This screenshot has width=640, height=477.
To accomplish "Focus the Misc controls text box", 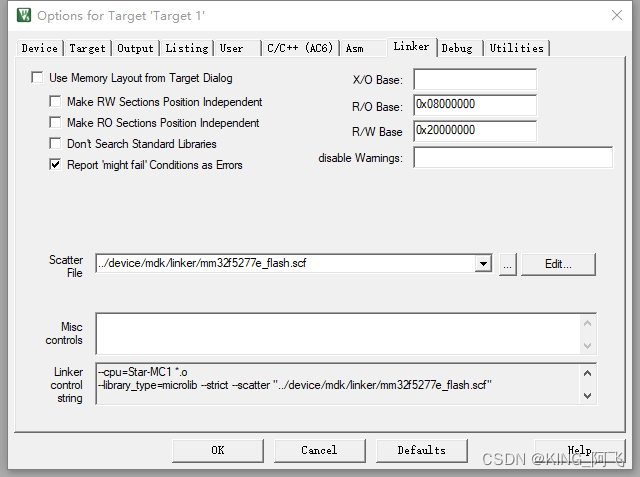I will (338, 334).
